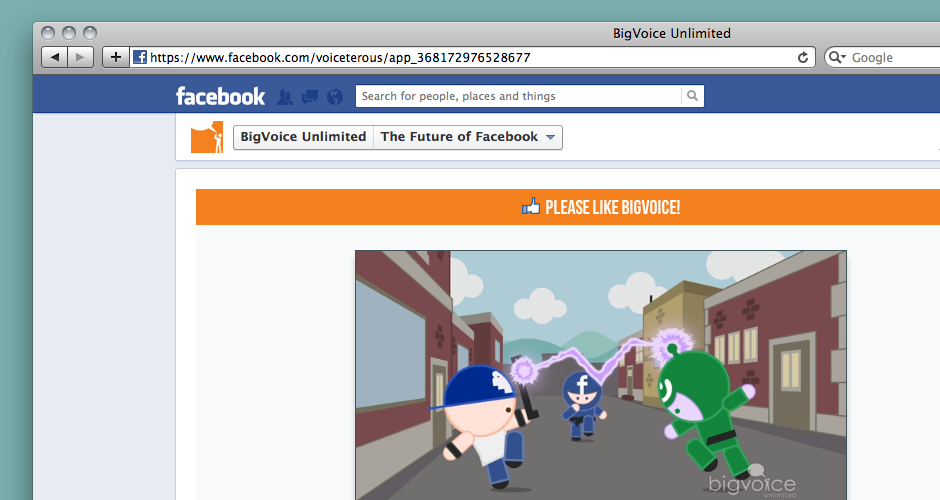Click Facebook search box for people, places

point(518,96)
